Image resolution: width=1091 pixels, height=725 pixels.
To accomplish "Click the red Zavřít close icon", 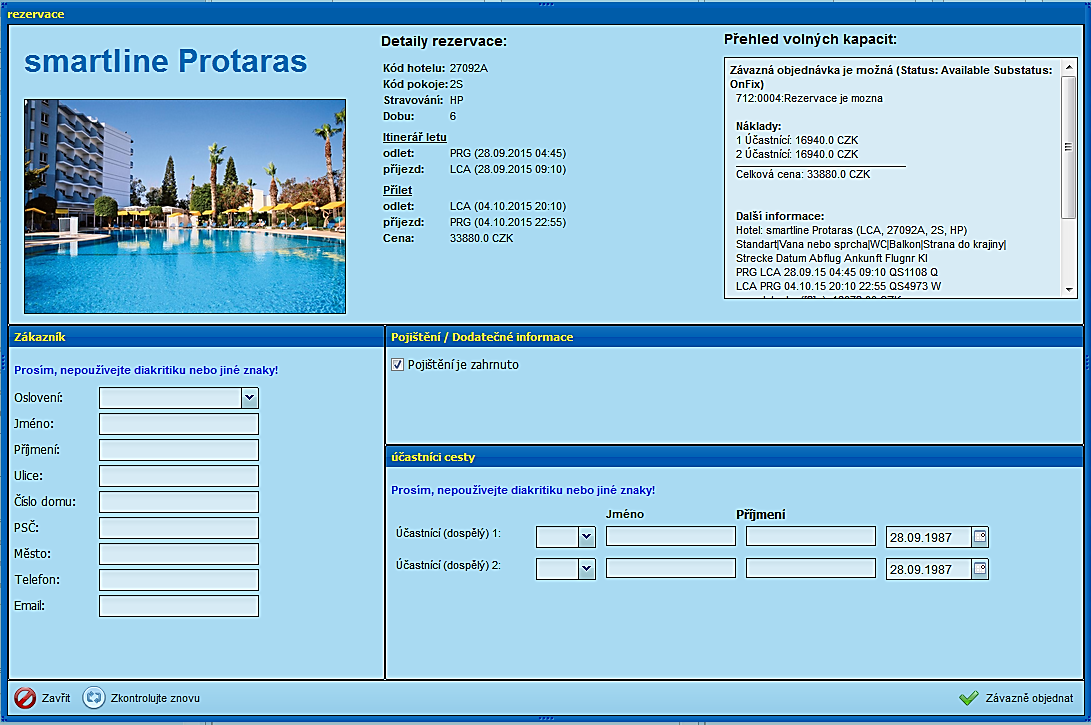I will pyautogui.click(x=25, y=698).
